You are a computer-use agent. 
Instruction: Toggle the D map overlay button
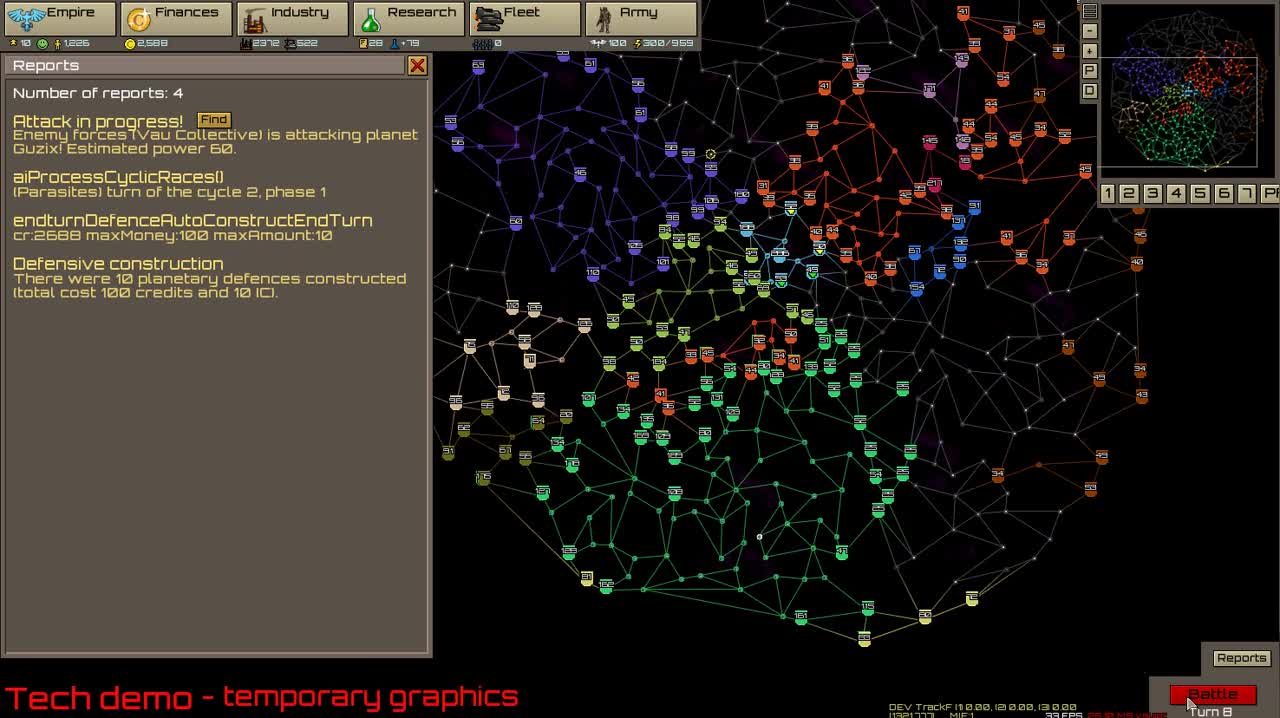[x=1090, y=91]
